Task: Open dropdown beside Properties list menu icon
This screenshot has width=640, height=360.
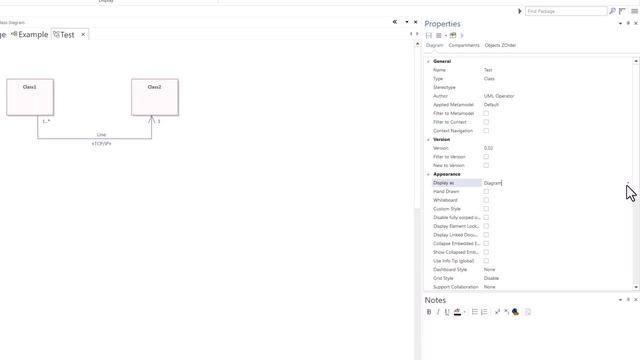Action: [445, 36]
